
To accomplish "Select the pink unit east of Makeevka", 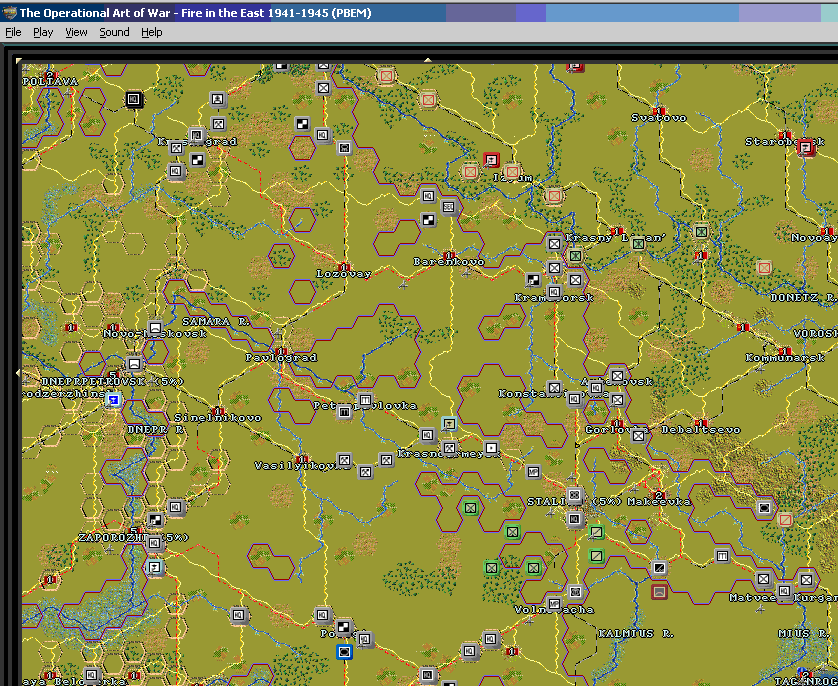I will click(785, 519).
